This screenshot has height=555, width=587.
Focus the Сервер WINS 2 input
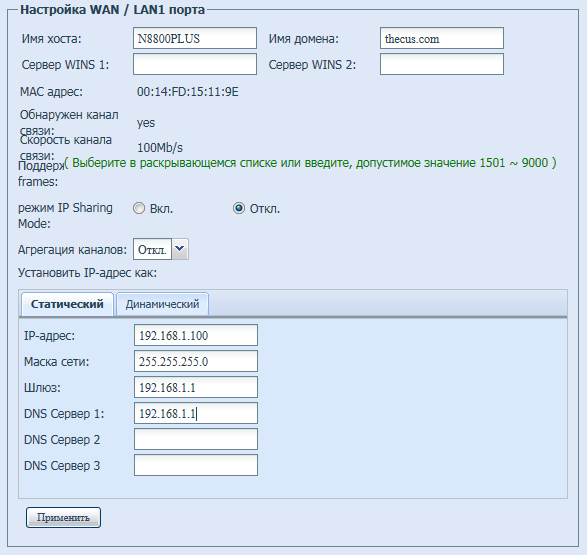click(x=442, y=64)
